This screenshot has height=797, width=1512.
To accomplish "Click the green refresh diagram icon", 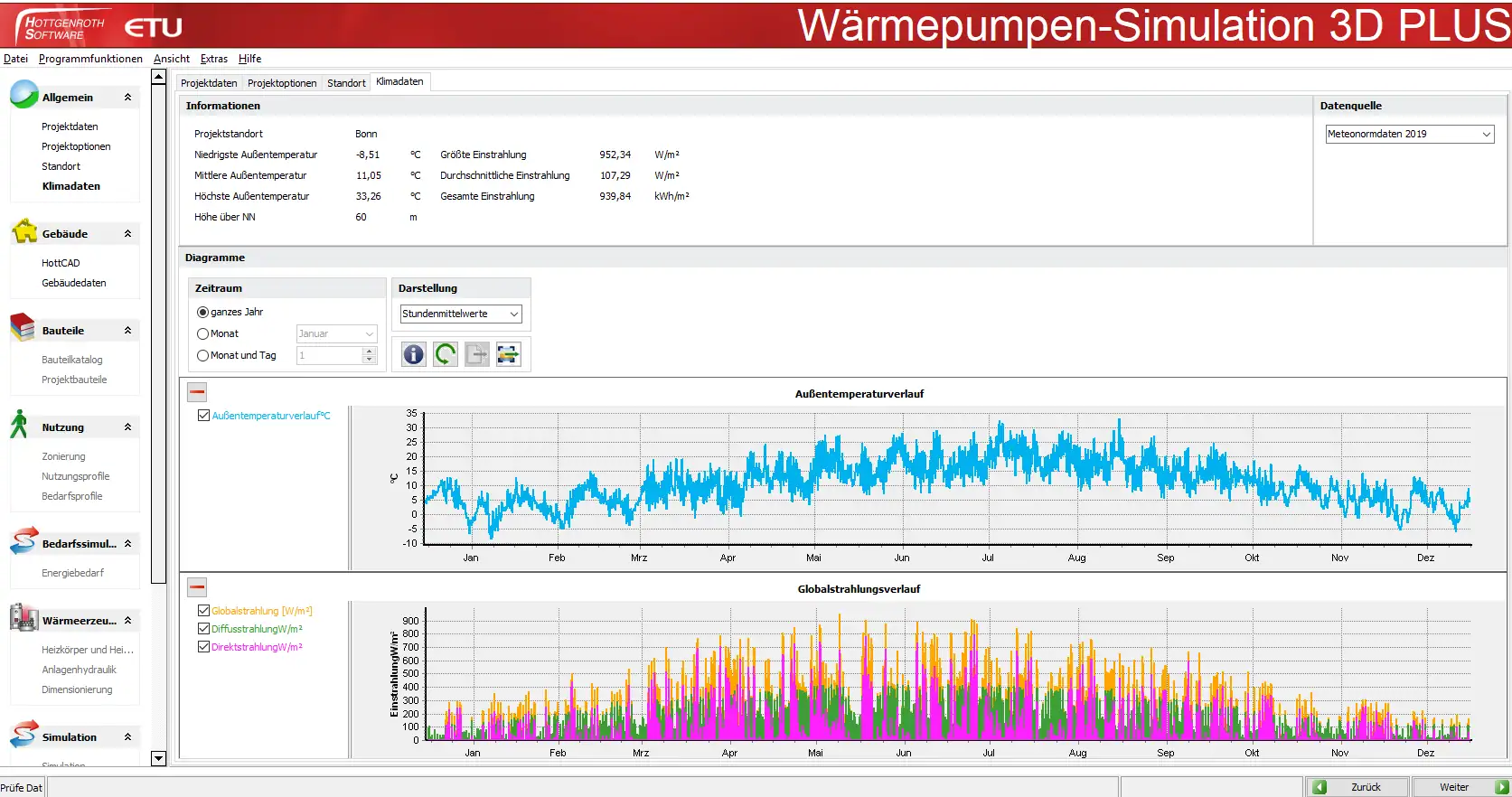I will [x=445, y=354].
